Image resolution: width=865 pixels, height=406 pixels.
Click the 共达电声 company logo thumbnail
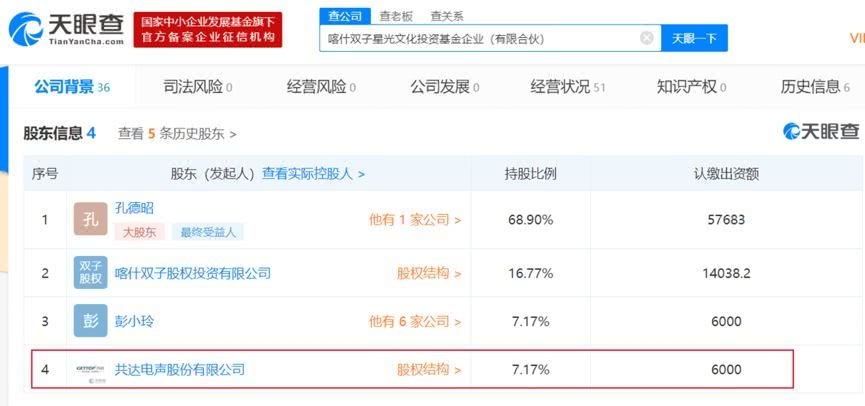point(90,370)
